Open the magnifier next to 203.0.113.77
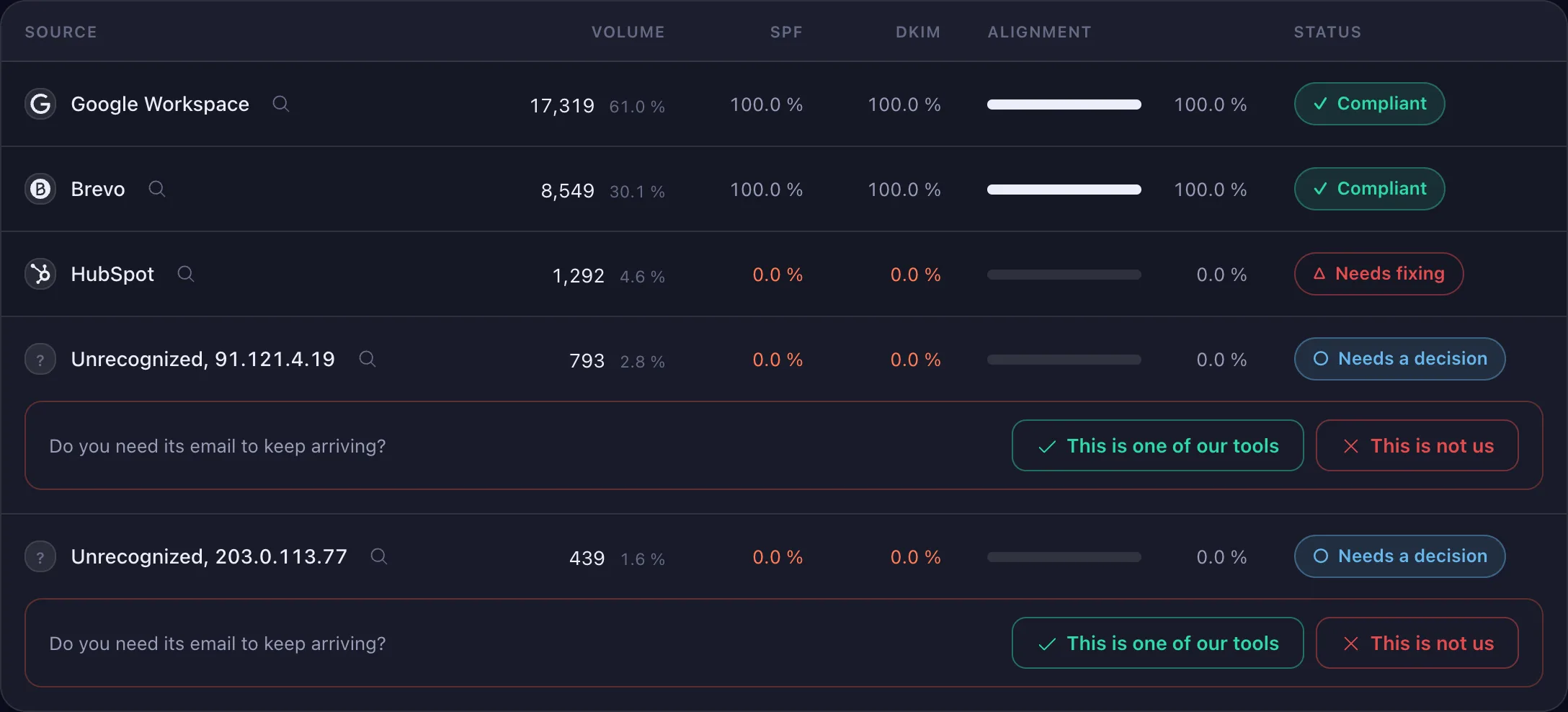This screenshot has height=712, width=1568. [x=379, y=556]
